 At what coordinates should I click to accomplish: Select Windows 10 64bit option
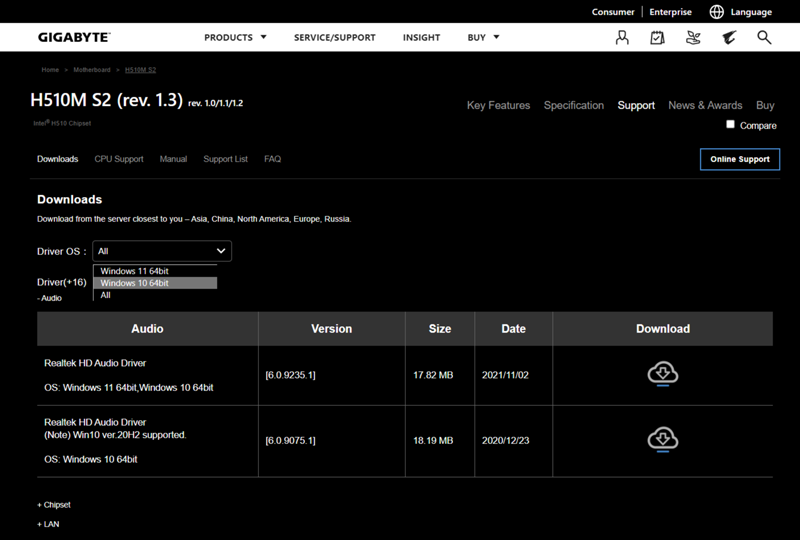coord(156,283)
